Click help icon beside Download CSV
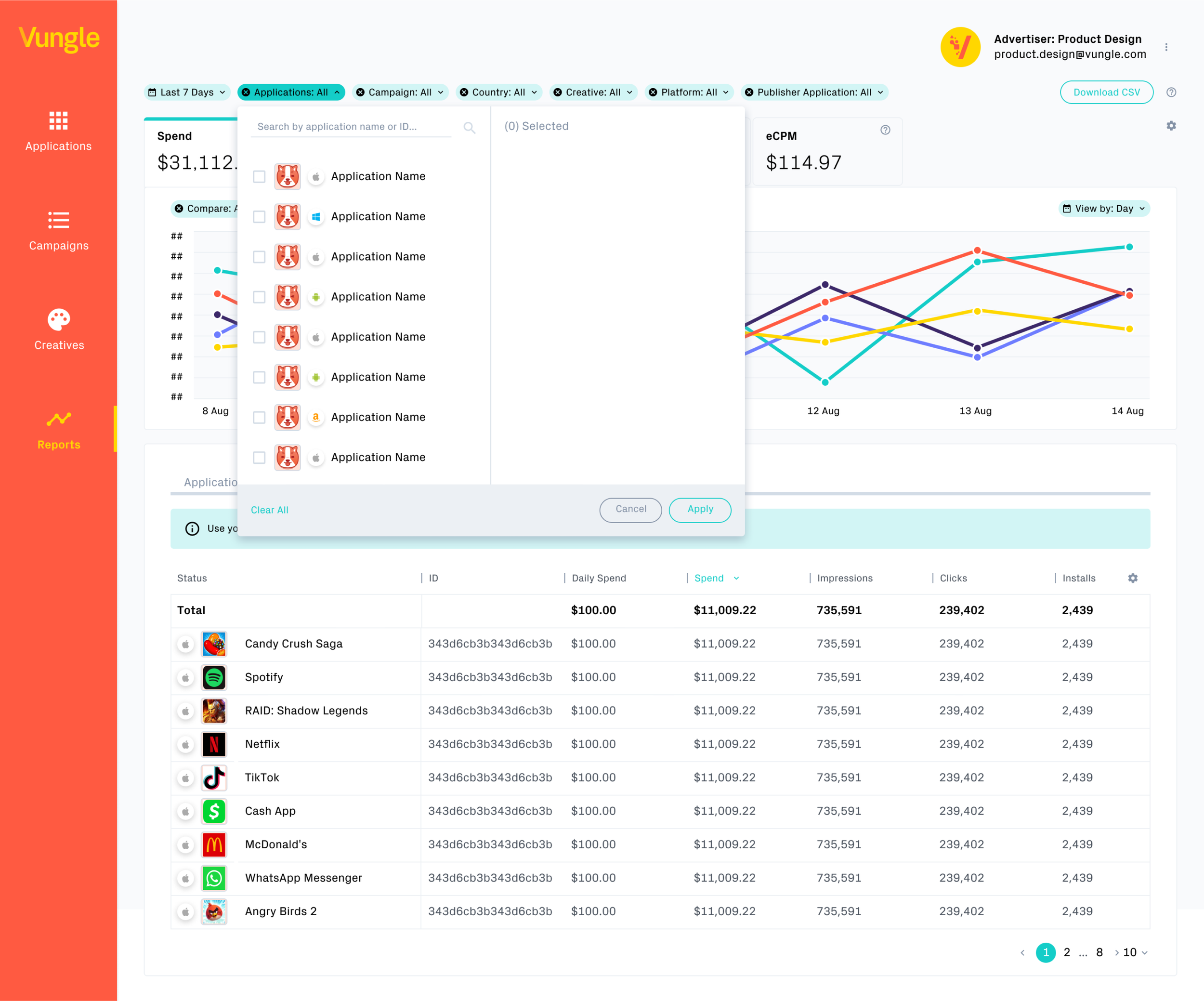 point(1171,92)
